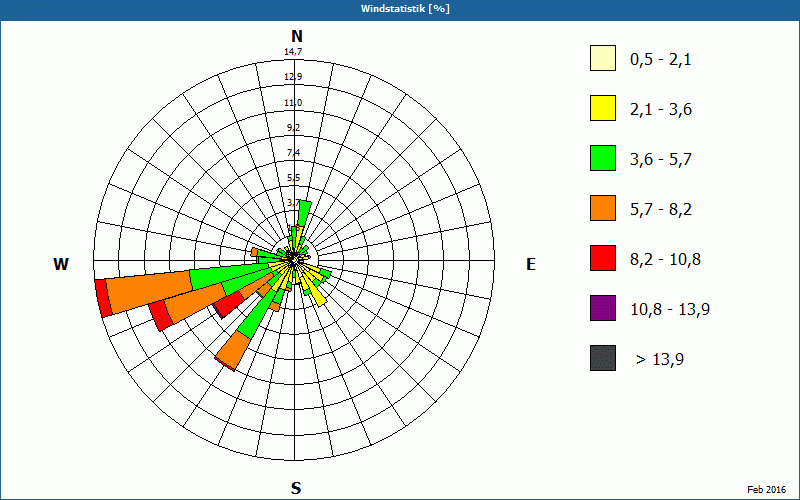Click the purple 10,8 - 13,9 legend swatch
Image resolution: width=800 pixels, height=500 pixels.
point(603,308)
